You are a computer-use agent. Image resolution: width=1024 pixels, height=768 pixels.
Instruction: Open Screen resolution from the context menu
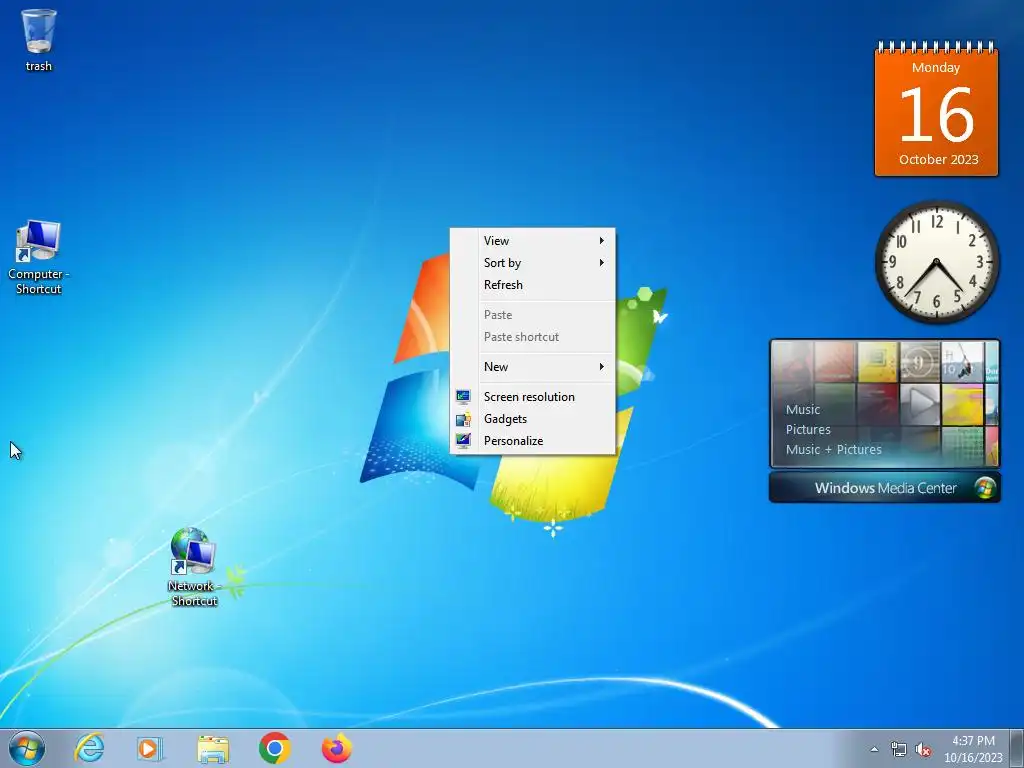click(532, 396)
